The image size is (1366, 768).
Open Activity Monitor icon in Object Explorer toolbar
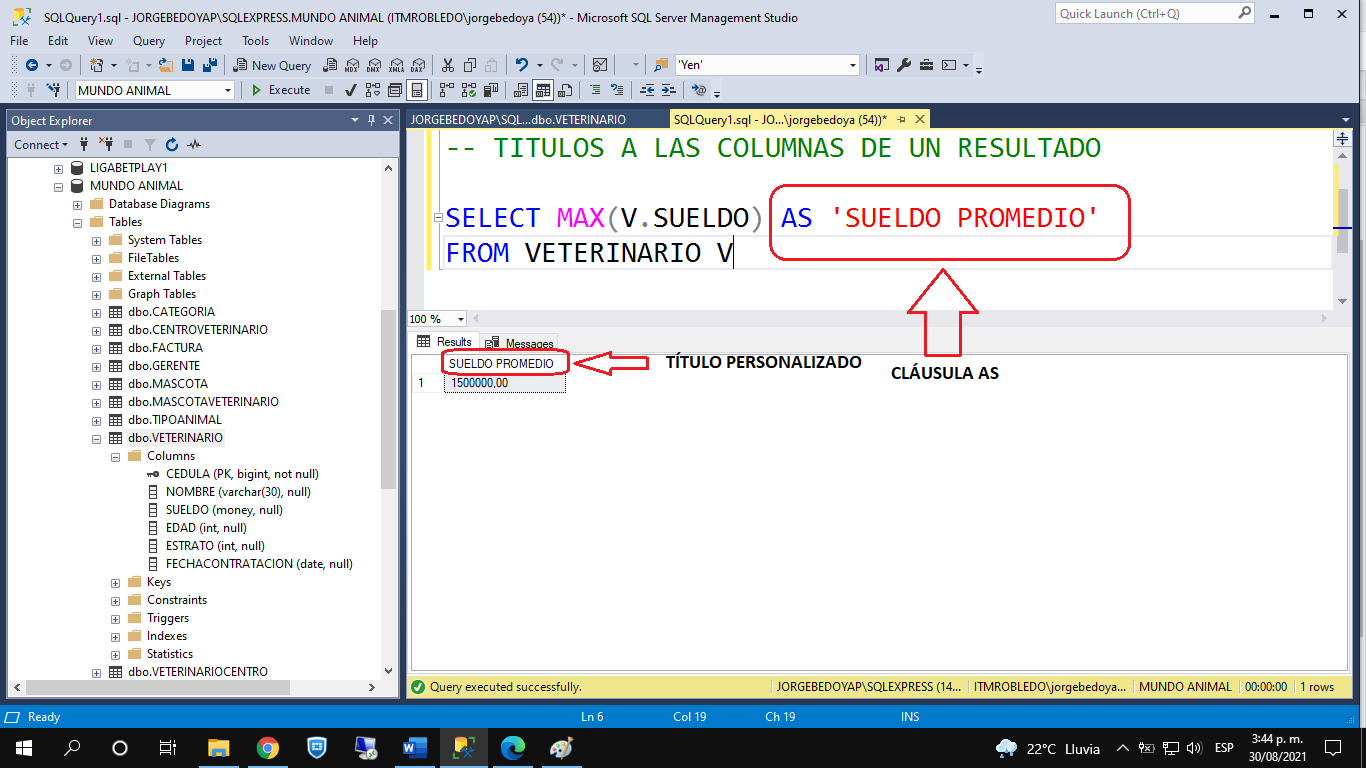point(194,144)
